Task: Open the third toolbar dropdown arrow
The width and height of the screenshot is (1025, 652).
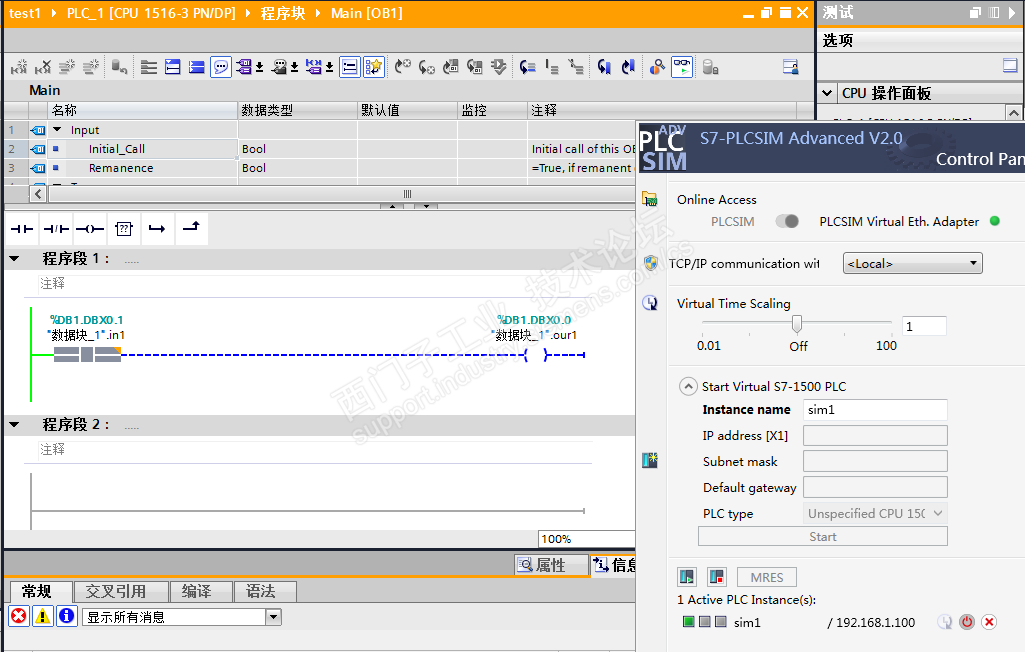Action: 329,67
